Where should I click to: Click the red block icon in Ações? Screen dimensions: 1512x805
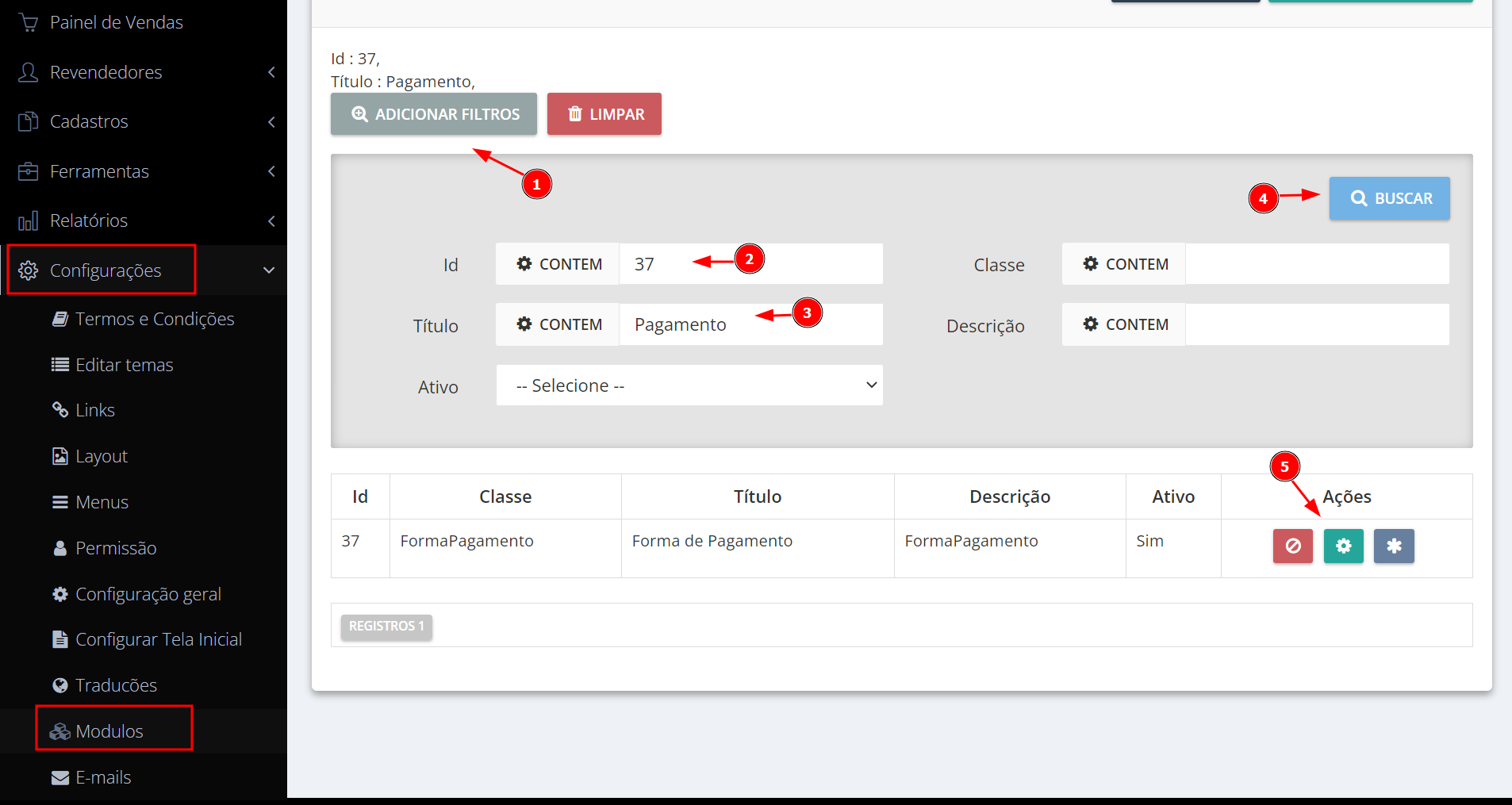tap(1292, 546)
